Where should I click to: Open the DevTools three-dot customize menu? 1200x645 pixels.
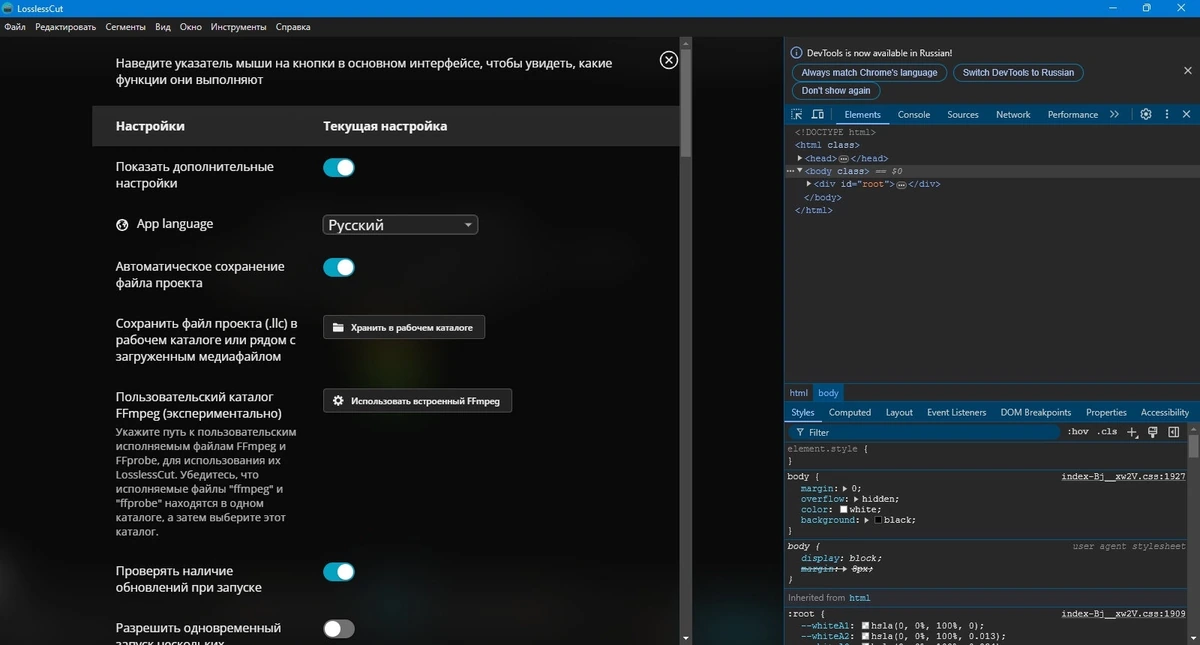click(x=1166, y=114)
